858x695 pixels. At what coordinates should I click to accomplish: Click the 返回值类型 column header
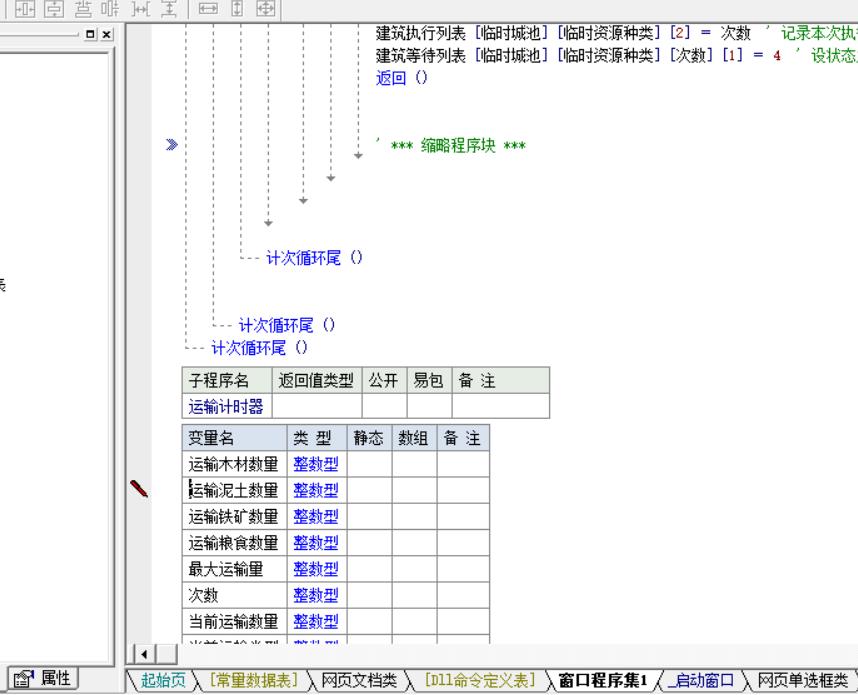[x=317, y=380]
